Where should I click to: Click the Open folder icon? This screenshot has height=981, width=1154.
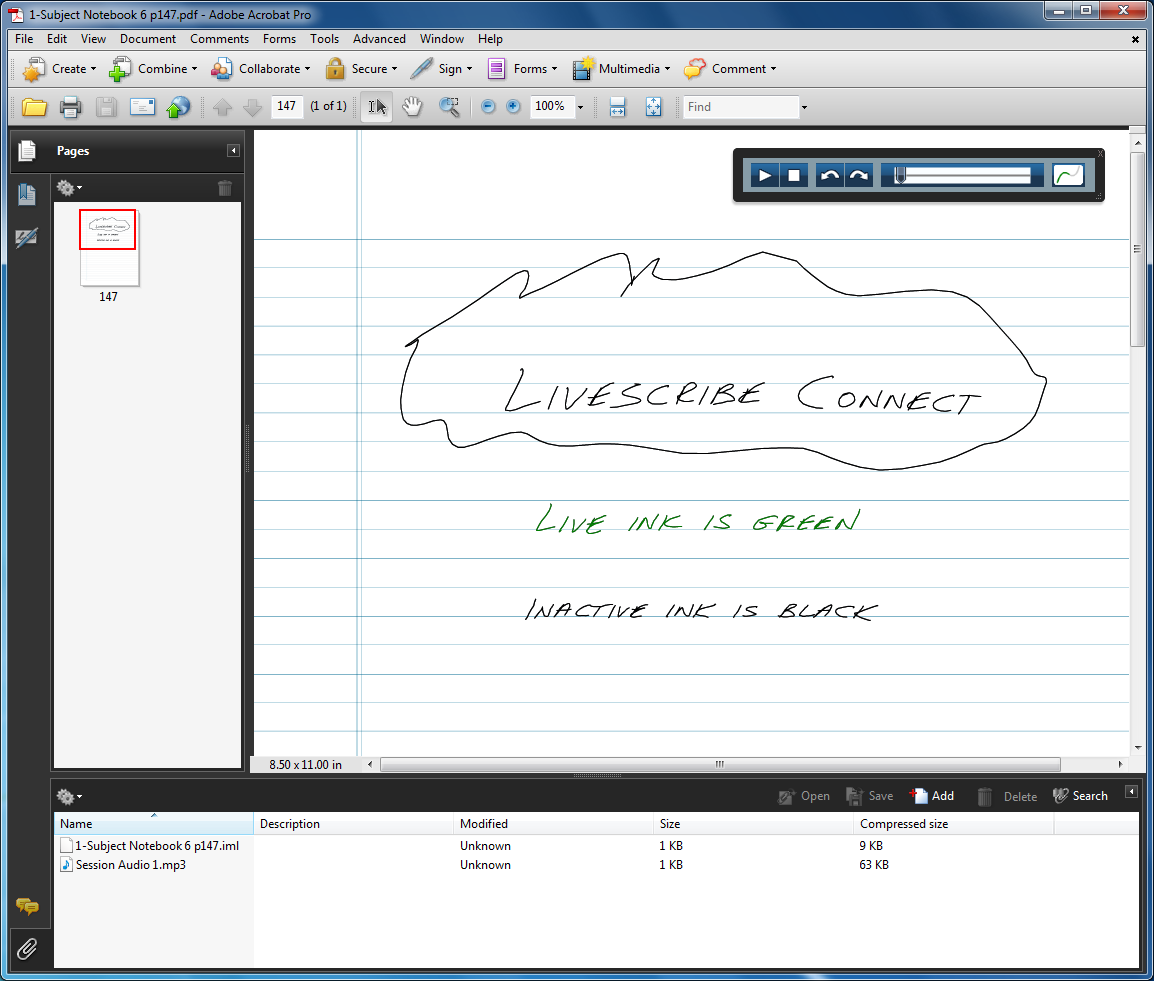35,107
